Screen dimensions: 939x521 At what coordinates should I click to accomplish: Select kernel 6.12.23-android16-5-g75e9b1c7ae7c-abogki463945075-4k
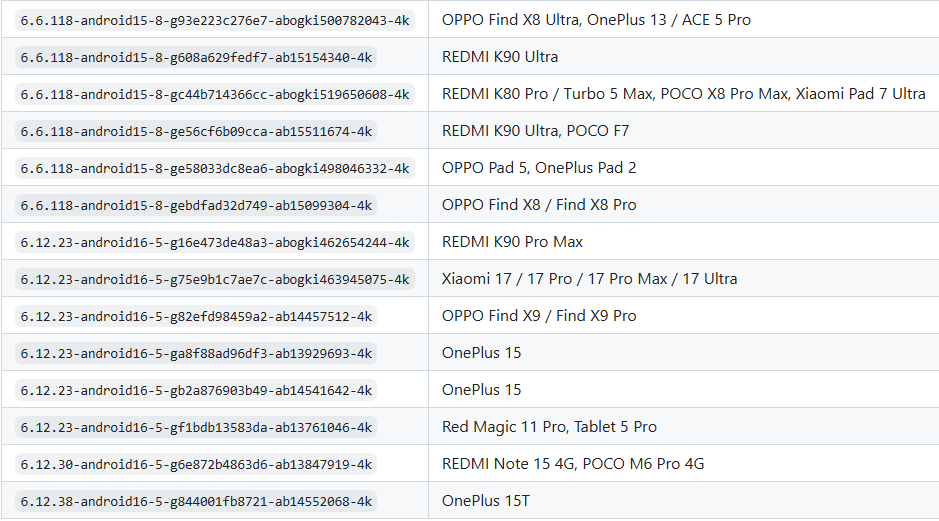point(215,280)
